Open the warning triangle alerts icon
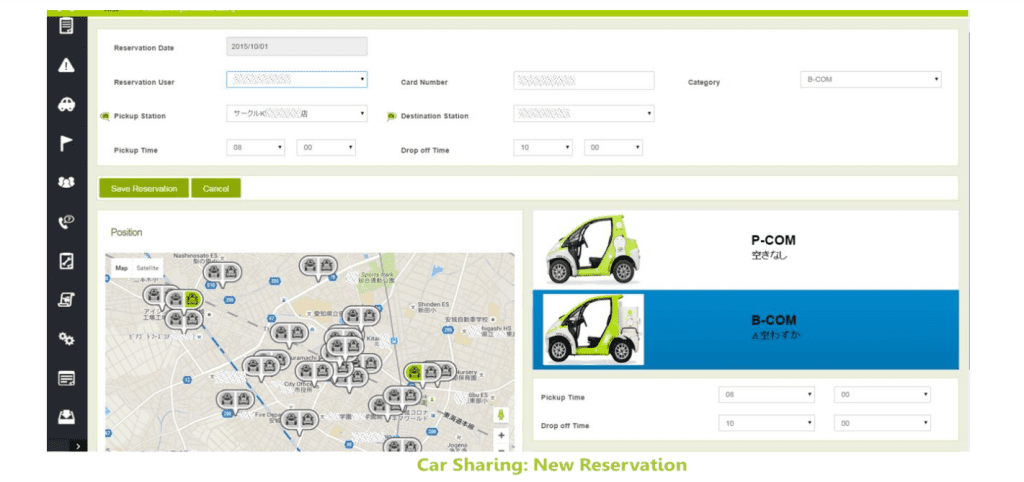 coord(66,65)
